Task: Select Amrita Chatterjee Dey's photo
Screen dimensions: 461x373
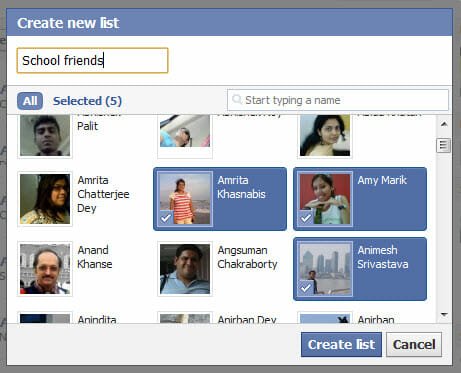Action: pyautogui.click(x=45, y=199)
